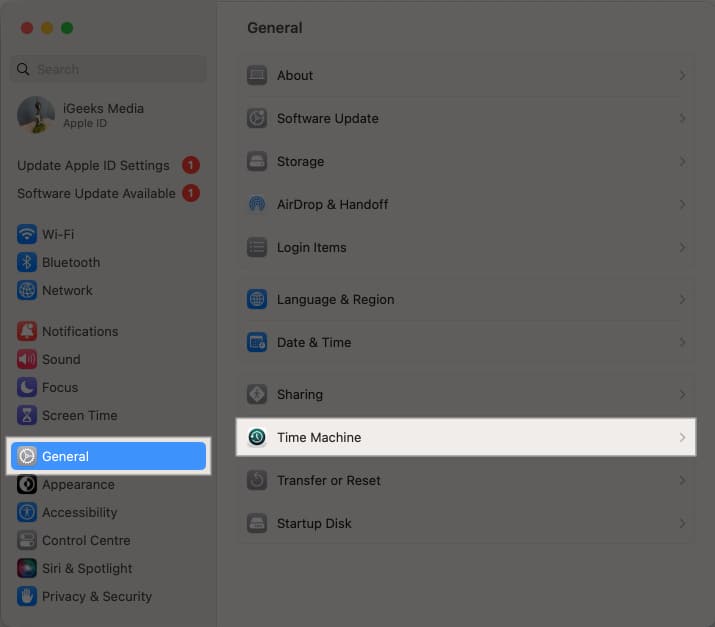Expand the Sharing row chevron

coord(682,394)
